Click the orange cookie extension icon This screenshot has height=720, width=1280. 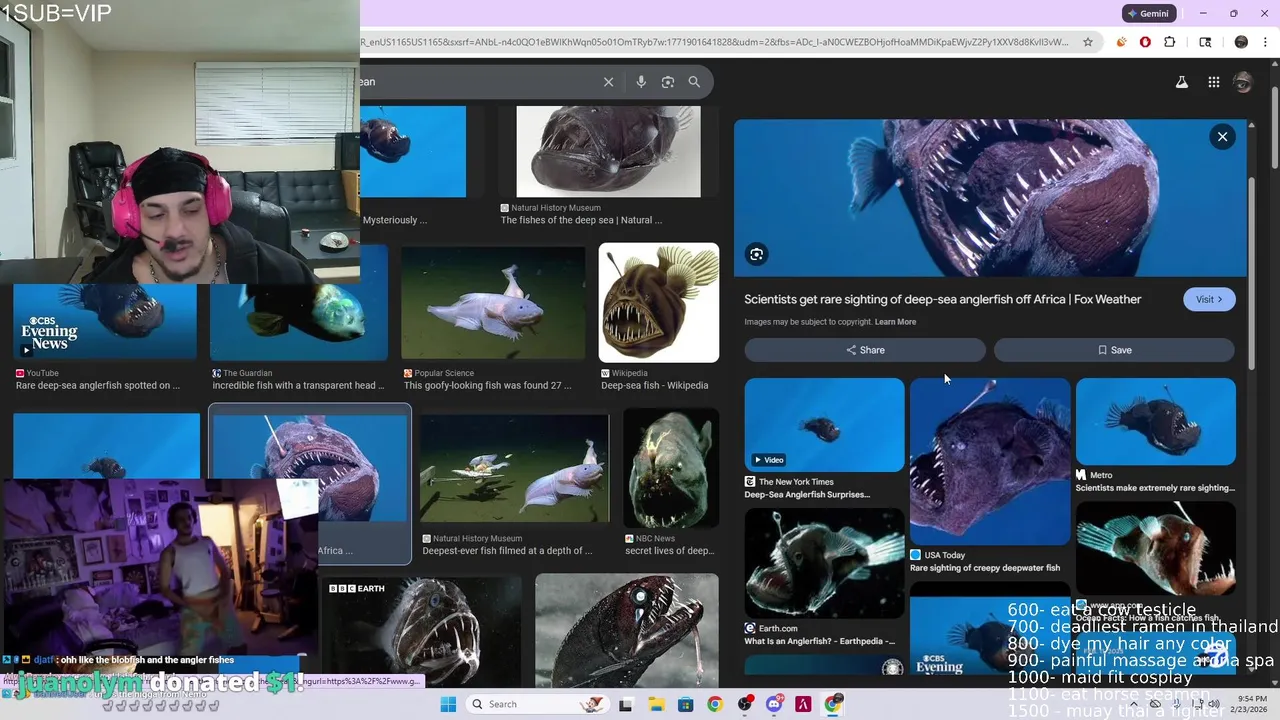click(1121, 42)
